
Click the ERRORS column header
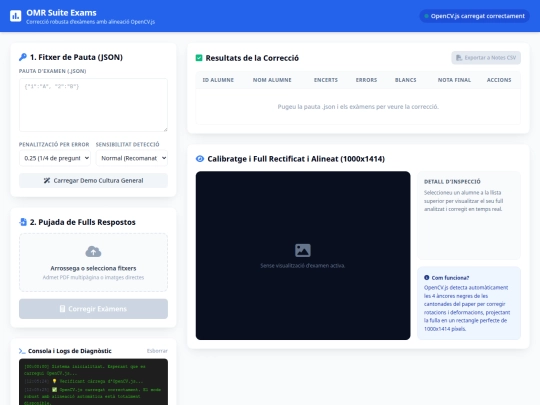coord(366,80)
